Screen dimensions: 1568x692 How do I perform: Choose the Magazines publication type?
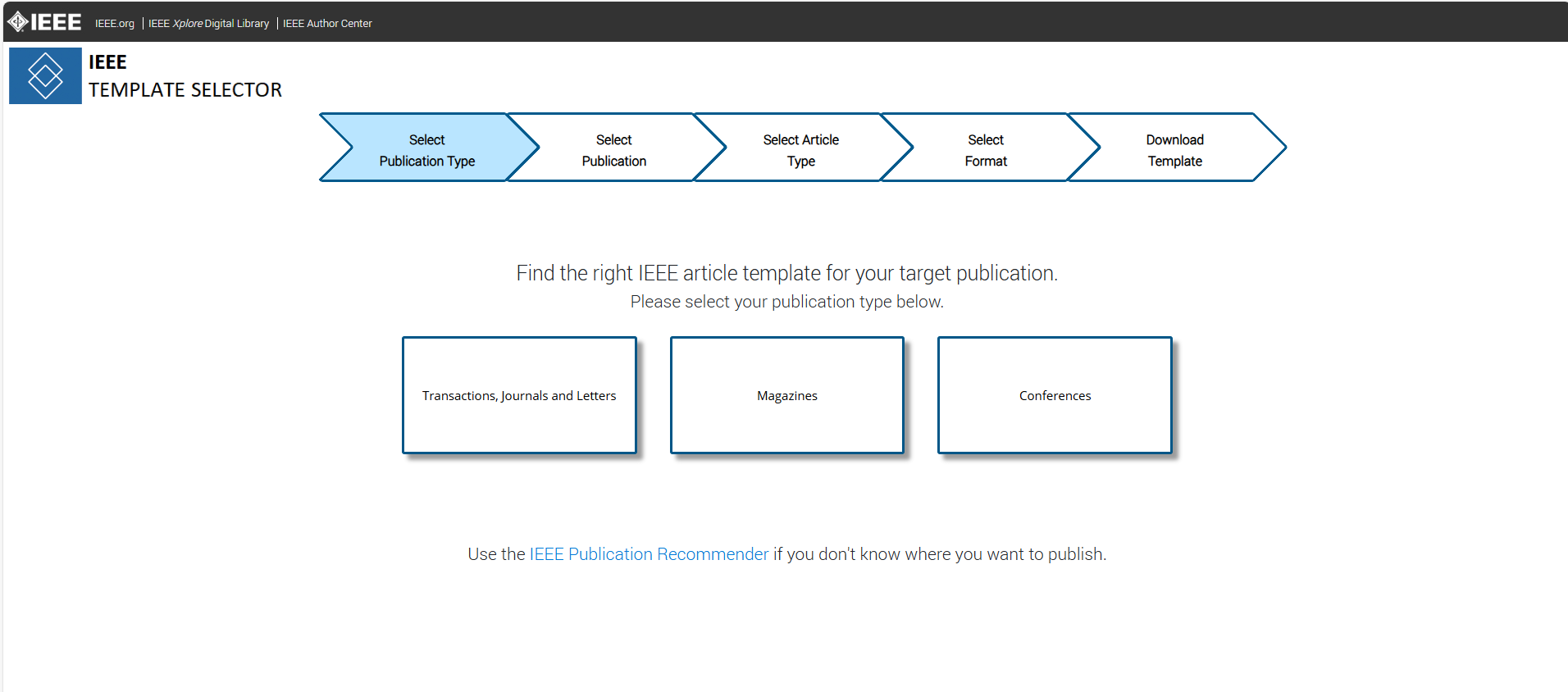click(787, 395)
